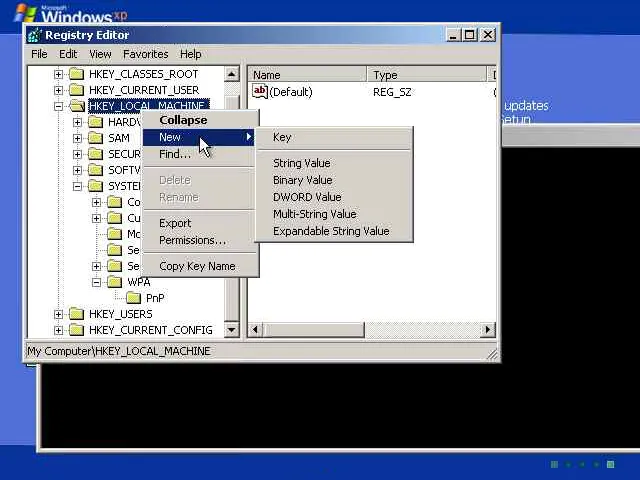The height and width of the screenshot is (480, 640).
Task: Click the values pane scroll left arrow
Action: [x=256, y=329]
